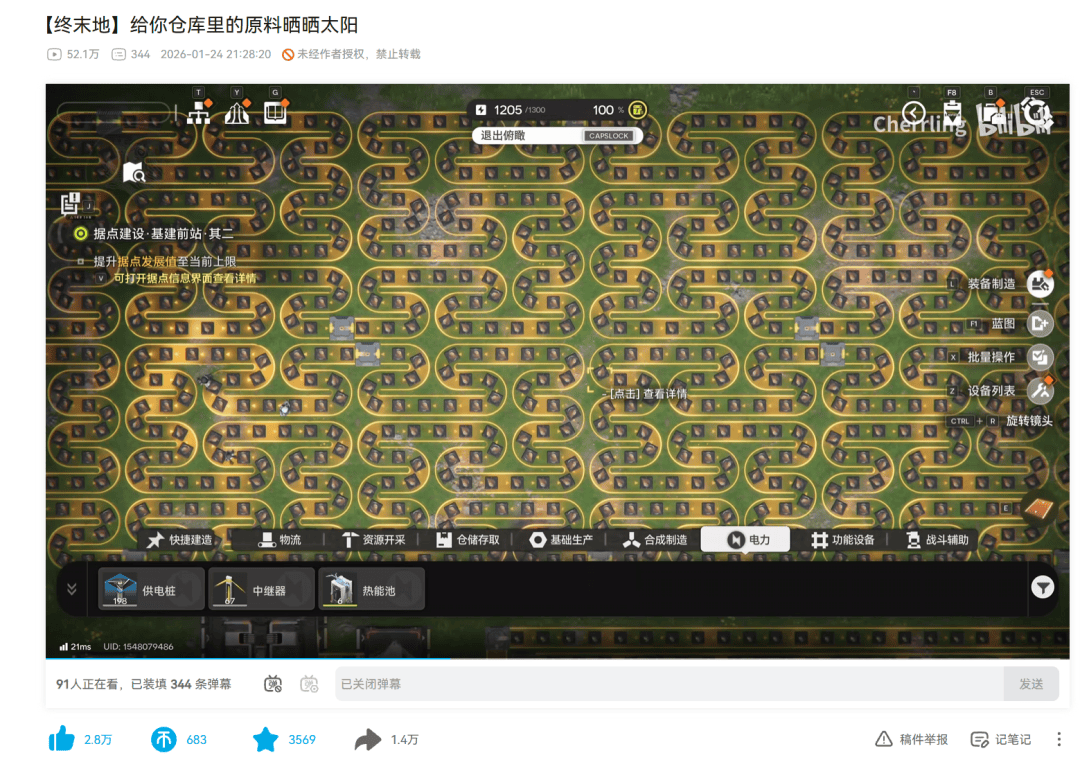The width and height of the screenshot is (1080, 762).
Task: Open the 蓝图 blueprint icon
Action: click(x=1040, y=323)
